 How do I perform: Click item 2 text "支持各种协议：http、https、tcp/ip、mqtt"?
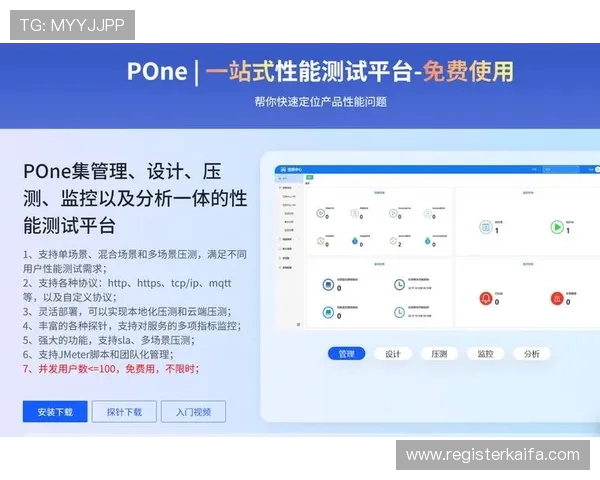(x=135, y=283)
